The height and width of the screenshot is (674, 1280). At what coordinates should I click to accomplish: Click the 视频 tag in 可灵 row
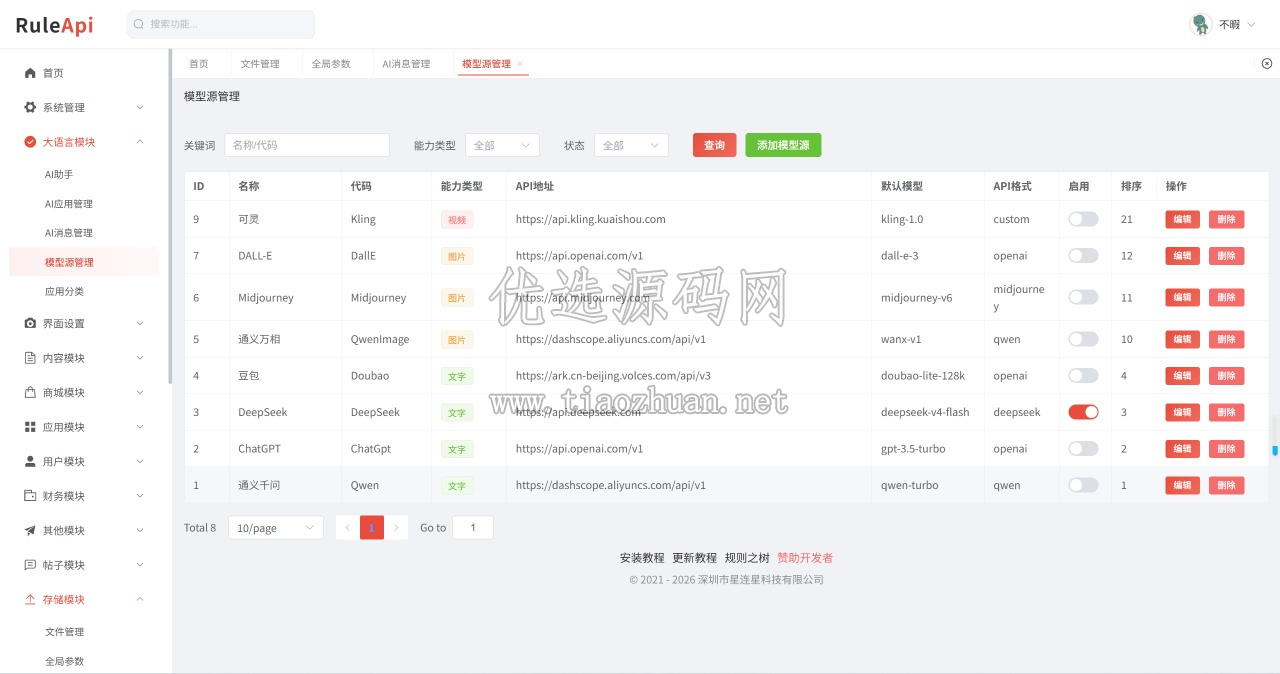(x=457, y=219)
